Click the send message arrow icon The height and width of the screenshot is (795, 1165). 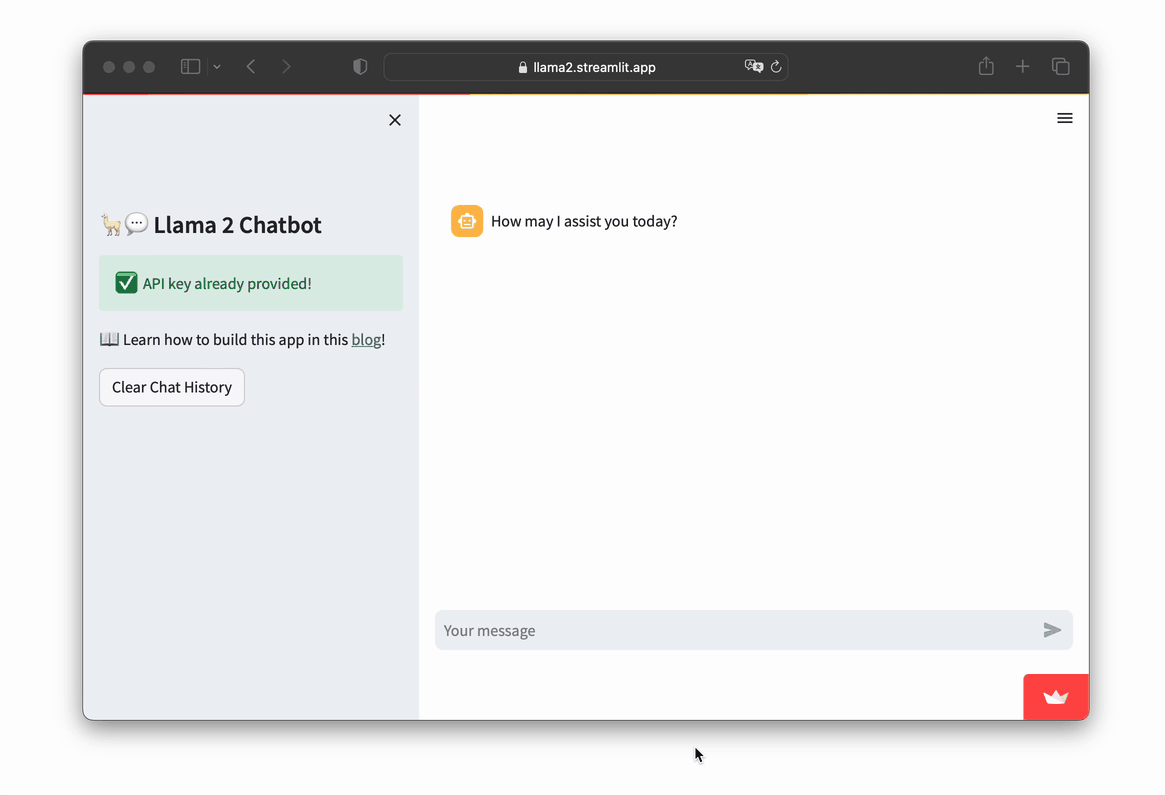(1052, 630)
